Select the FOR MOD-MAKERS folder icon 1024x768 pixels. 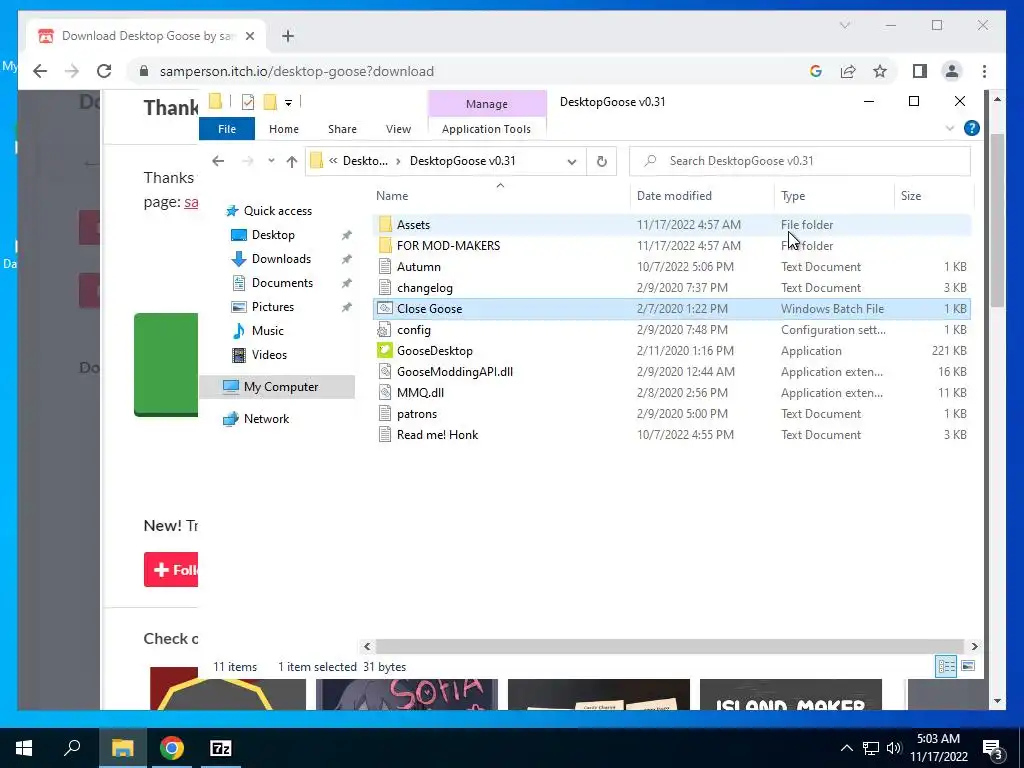(385, 246)
